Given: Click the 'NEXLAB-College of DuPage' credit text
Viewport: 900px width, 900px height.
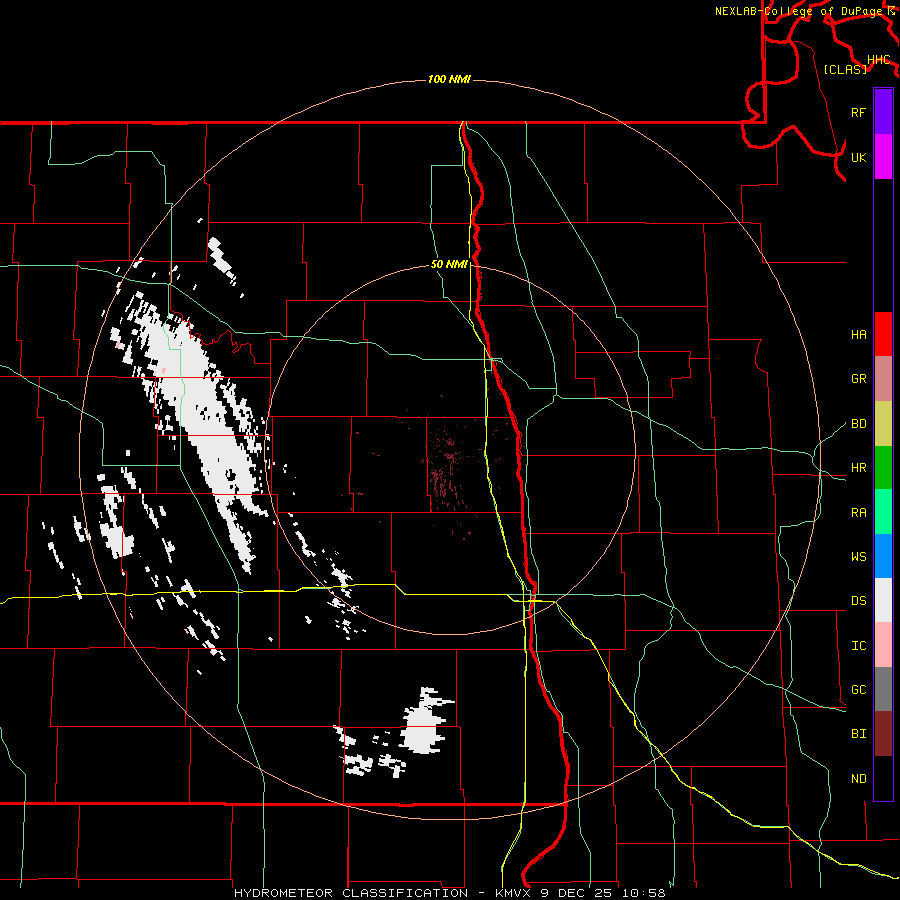Looking at the screenshot, I should pyautogui.click(x=800, y=11).
